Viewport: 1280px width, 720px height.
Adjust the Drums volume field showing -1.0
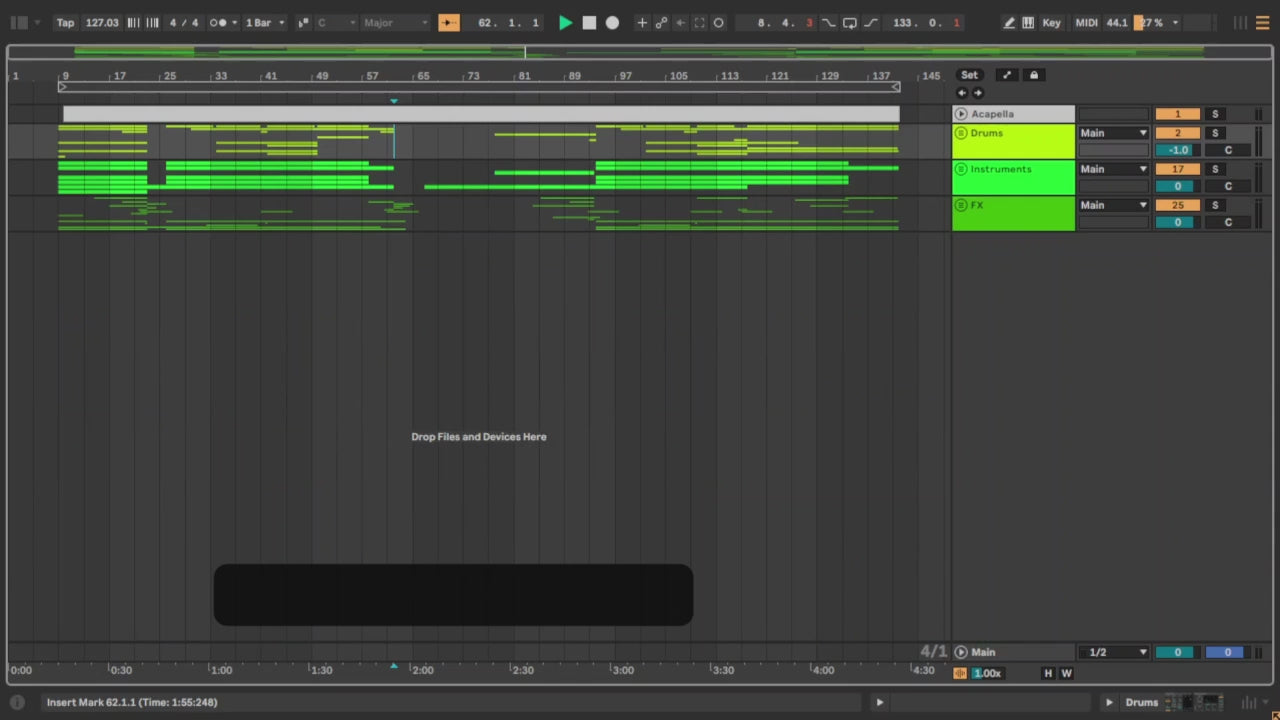(1177, 150)
